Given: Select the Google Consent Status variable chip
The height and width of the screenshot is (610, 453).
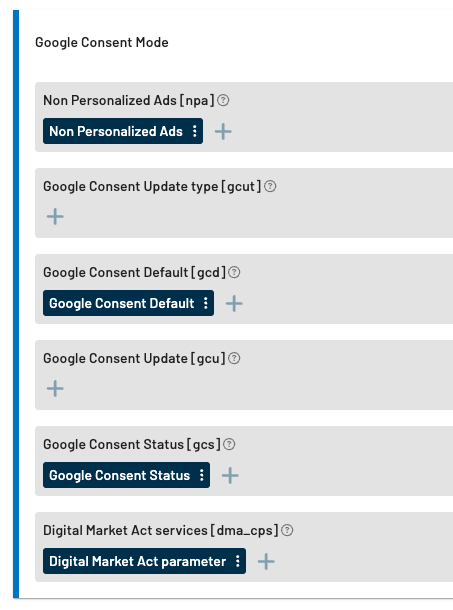Looking at the screenshot, I should pos(119,475).
